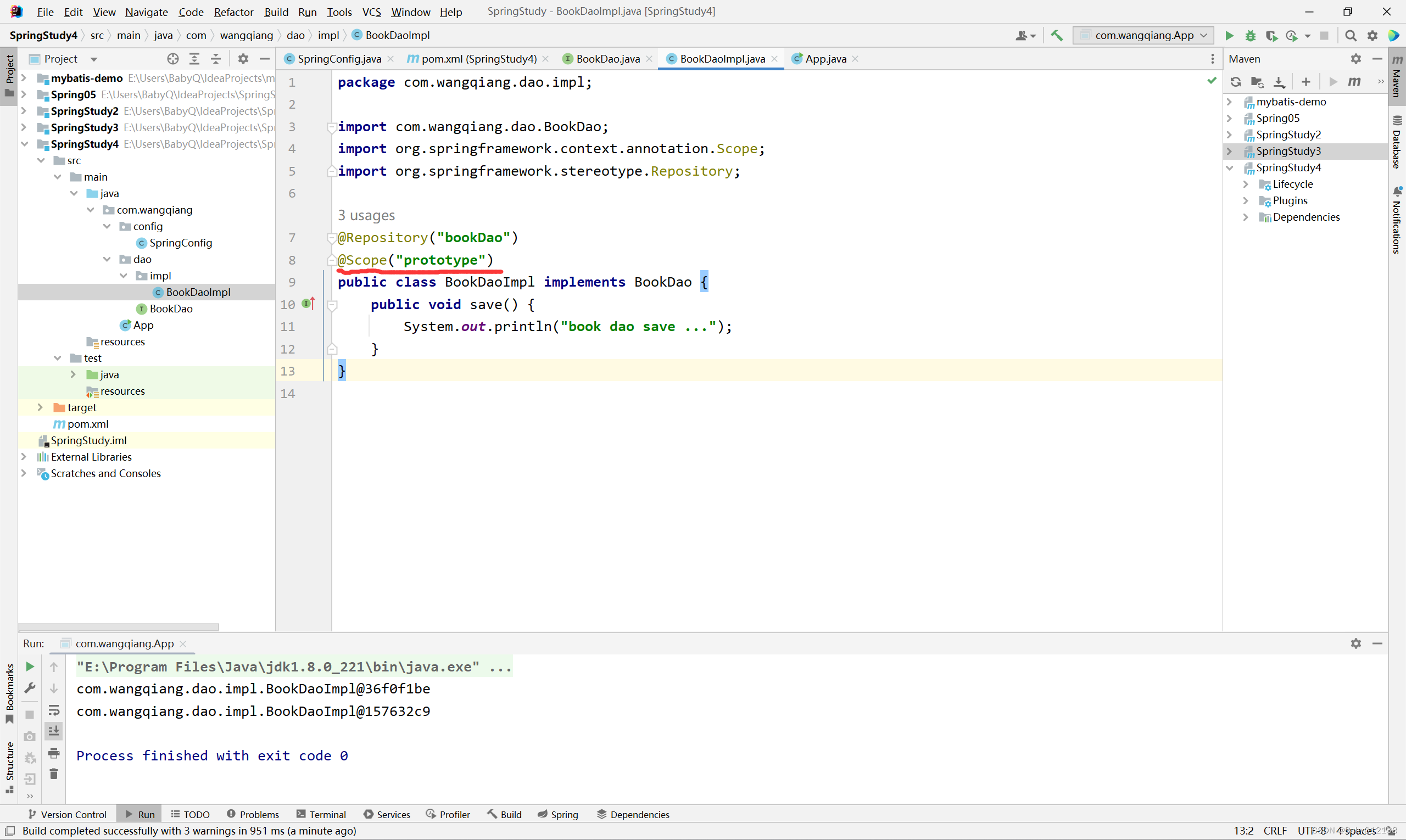The width and height of the screenshot is (1406, 840).
Task: Open the VCS menu
Action: coord(371,12)
